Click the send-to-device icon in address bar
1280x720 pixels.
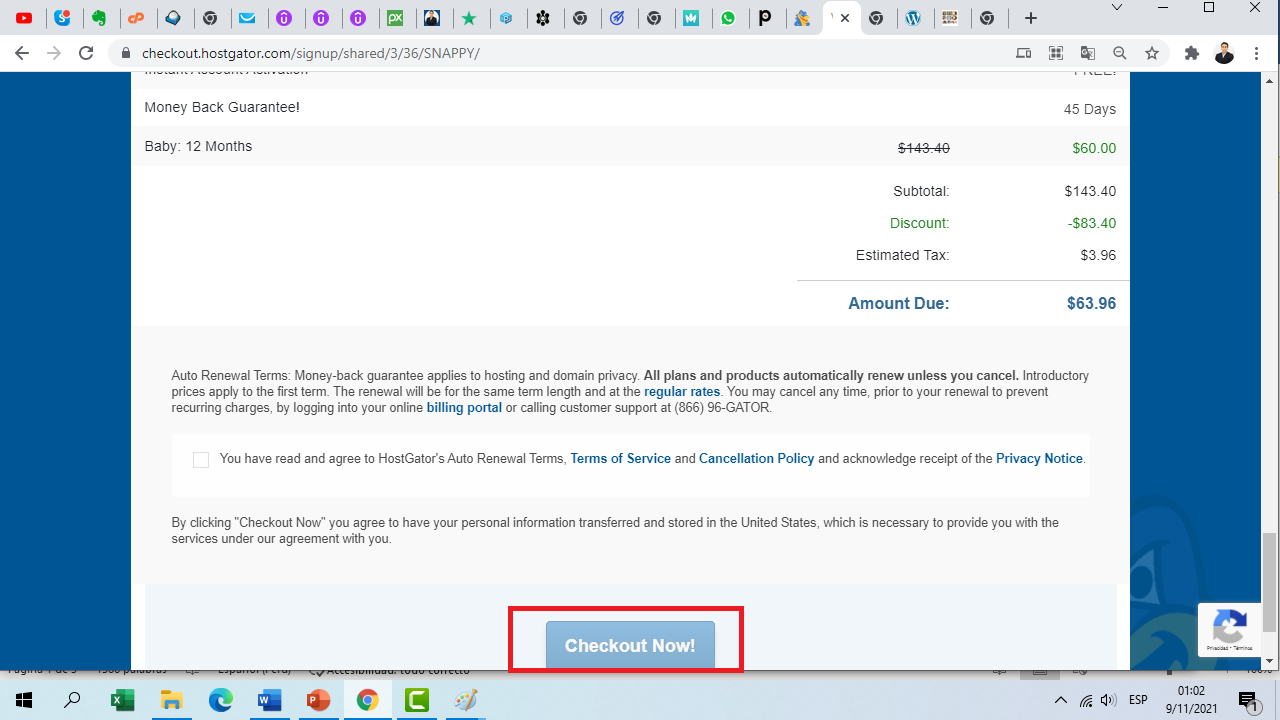pyautogui.click(x=1023, y=53)
